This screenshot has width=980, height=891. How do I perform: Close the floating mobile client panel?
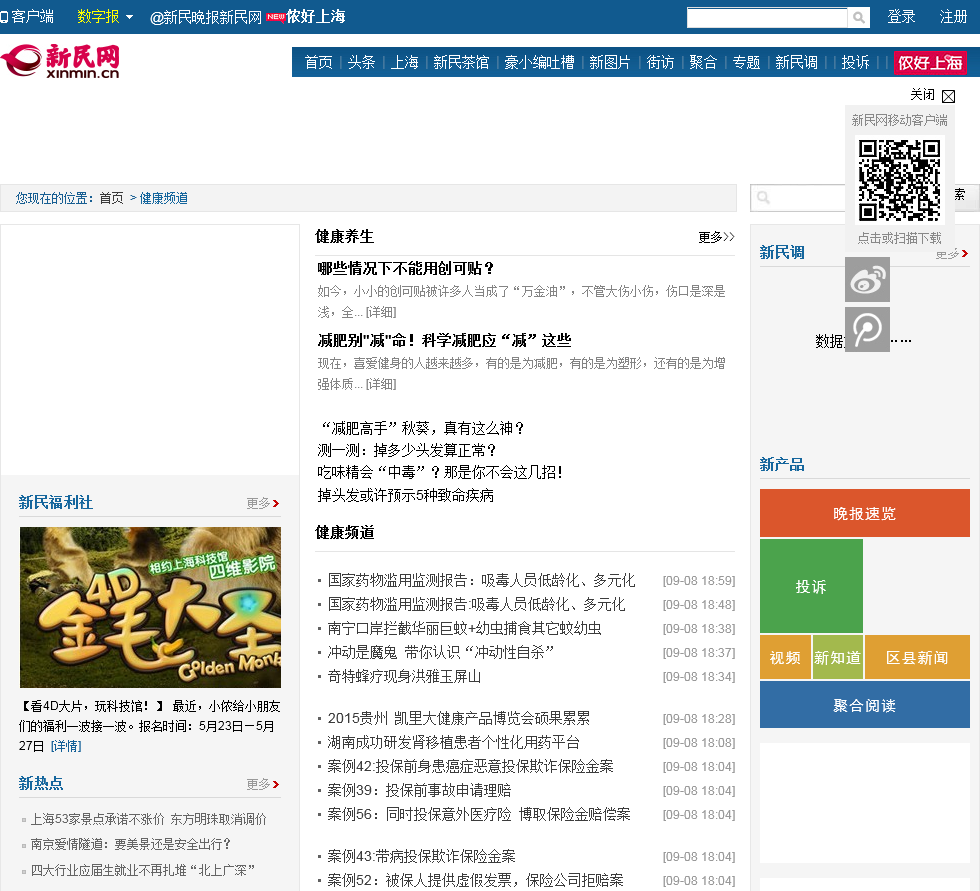coord(948,96)
